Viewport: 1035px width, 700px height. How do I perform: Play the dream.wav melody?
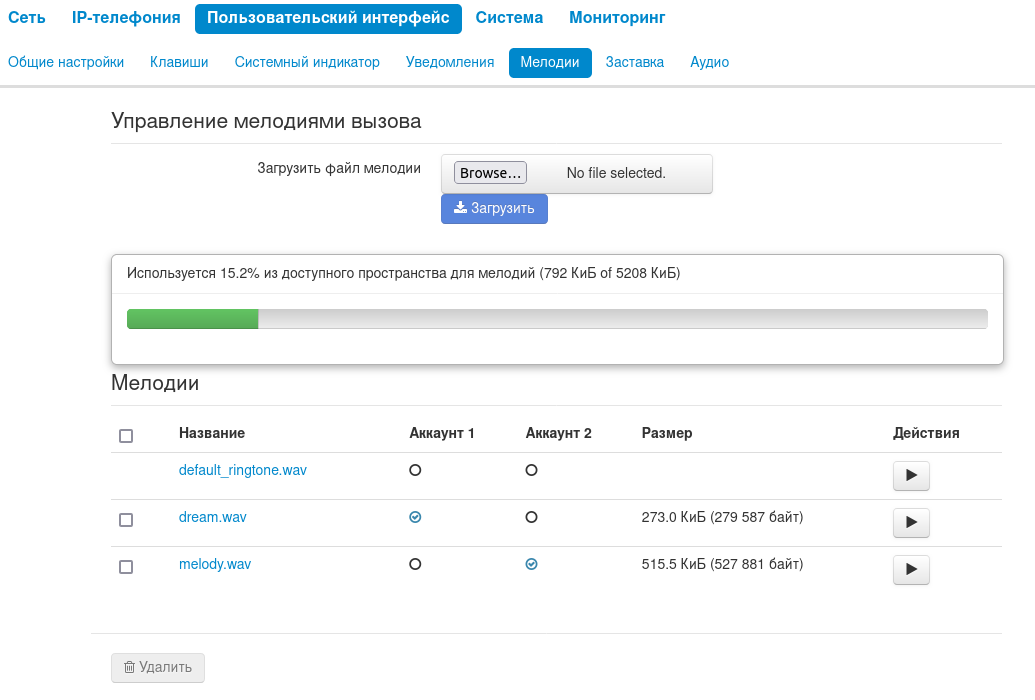[x=911, y=523]
